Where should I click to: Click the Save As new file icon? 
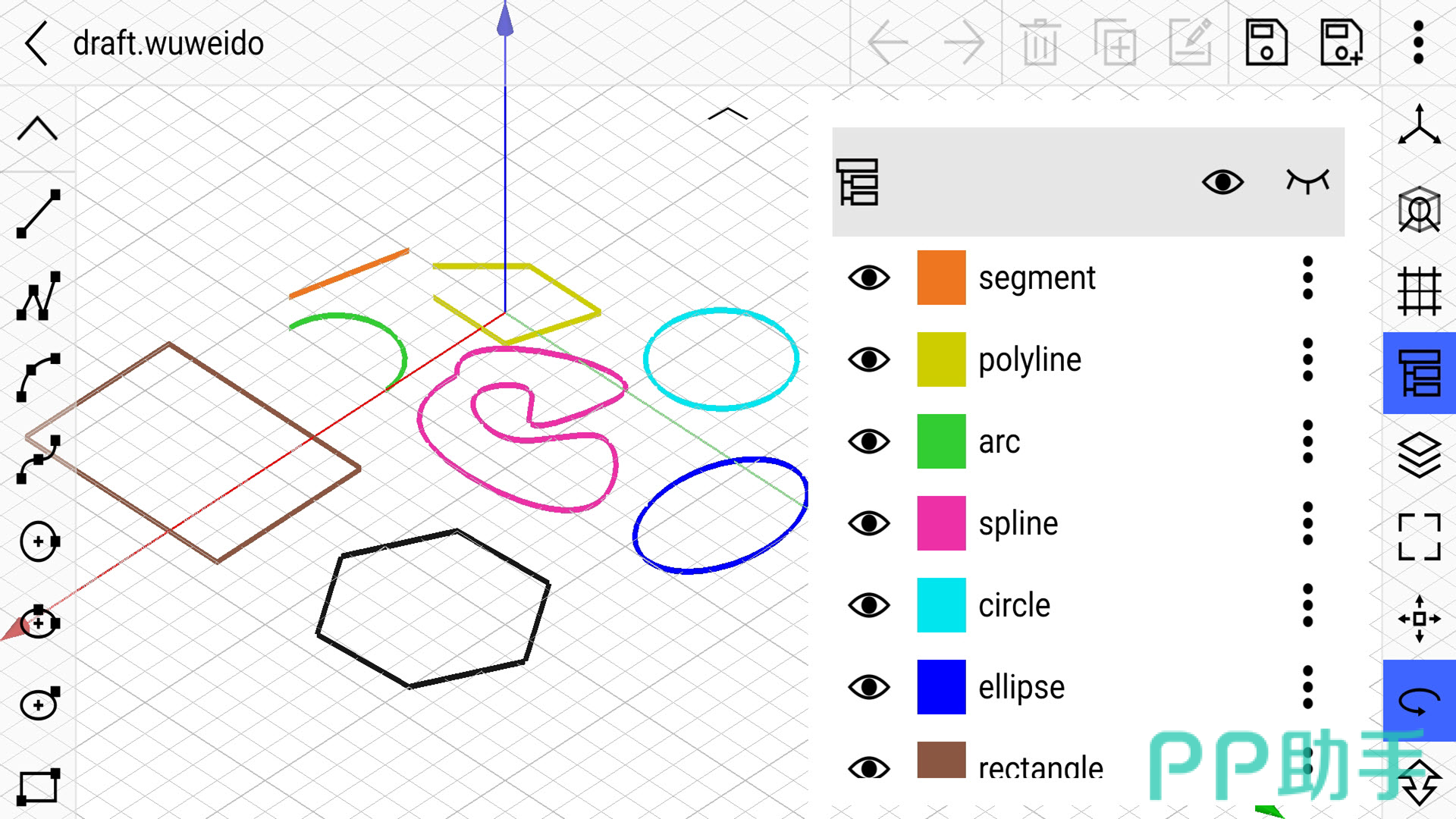coord(1341,43)
